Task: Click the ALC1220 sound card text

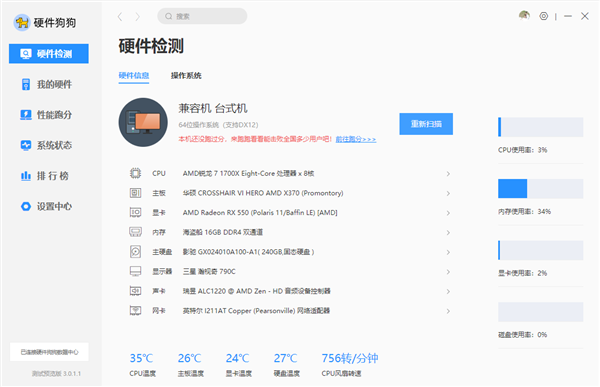Action: pyautogui.click(x=256, y=291)
